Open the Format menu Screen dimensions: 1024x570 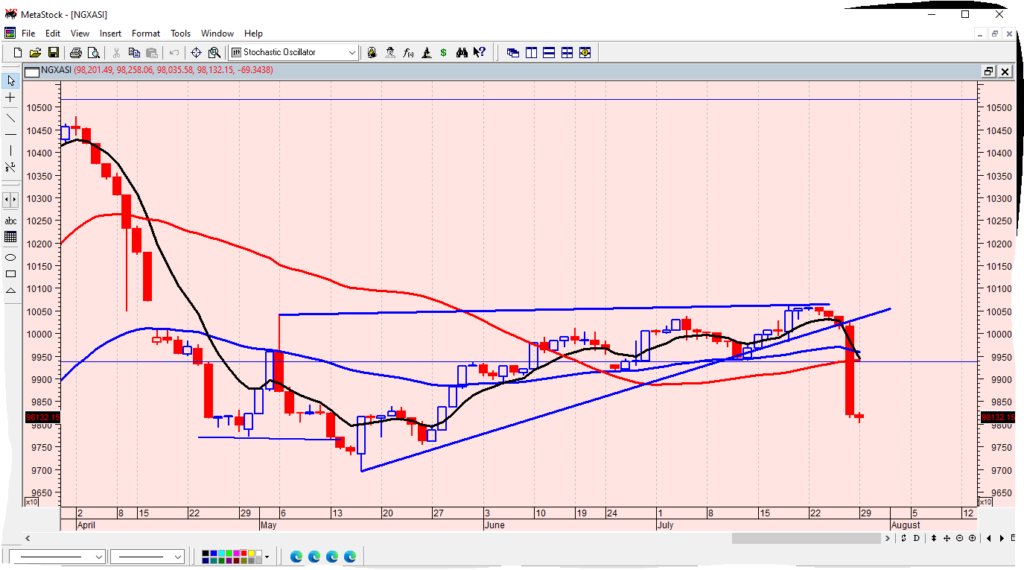[x=146, y=33]
